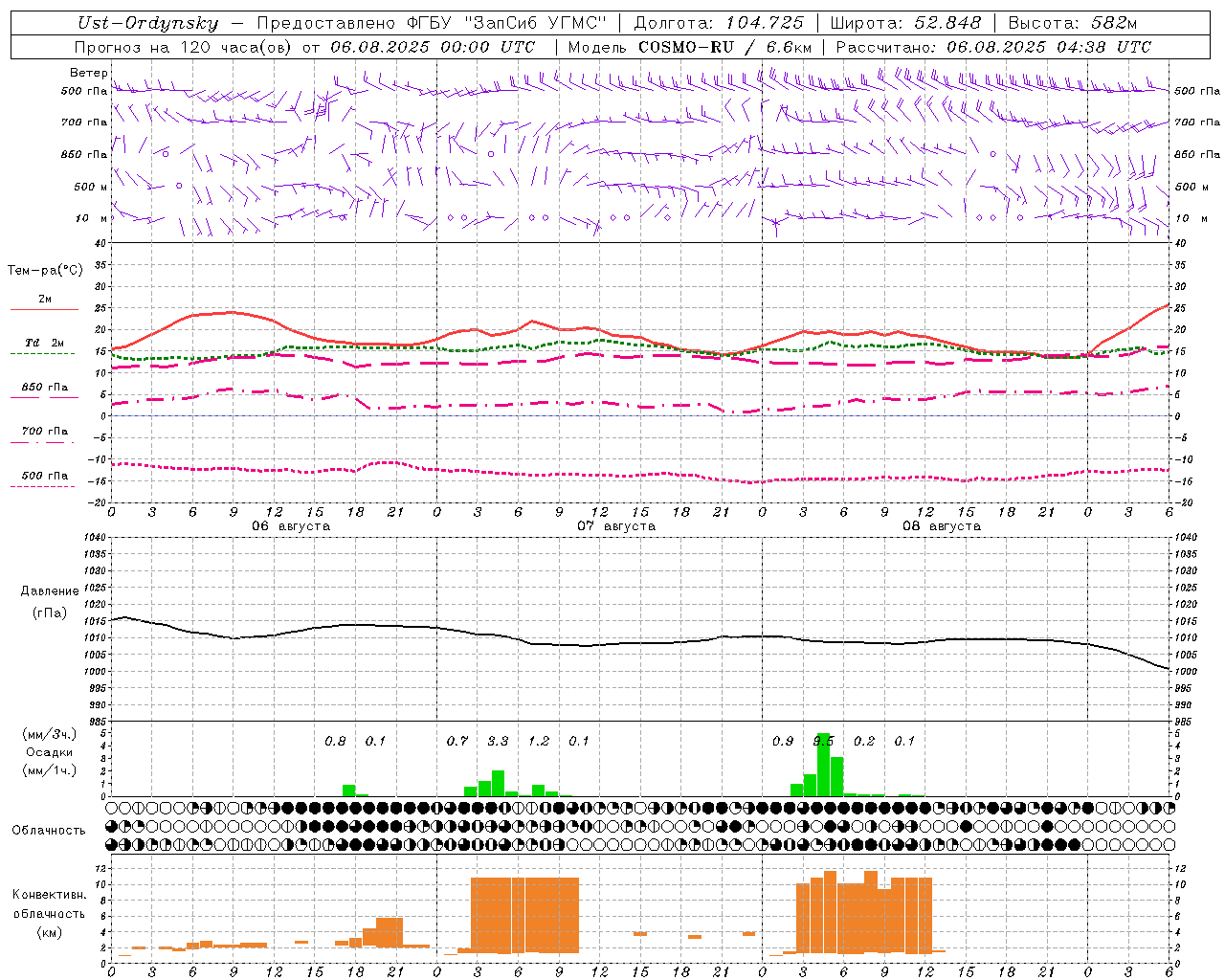Click the 850 гПа temperature legend line sample
Image resolution: width=1225 pixels, height=980 pixels.
click(44, 397)
